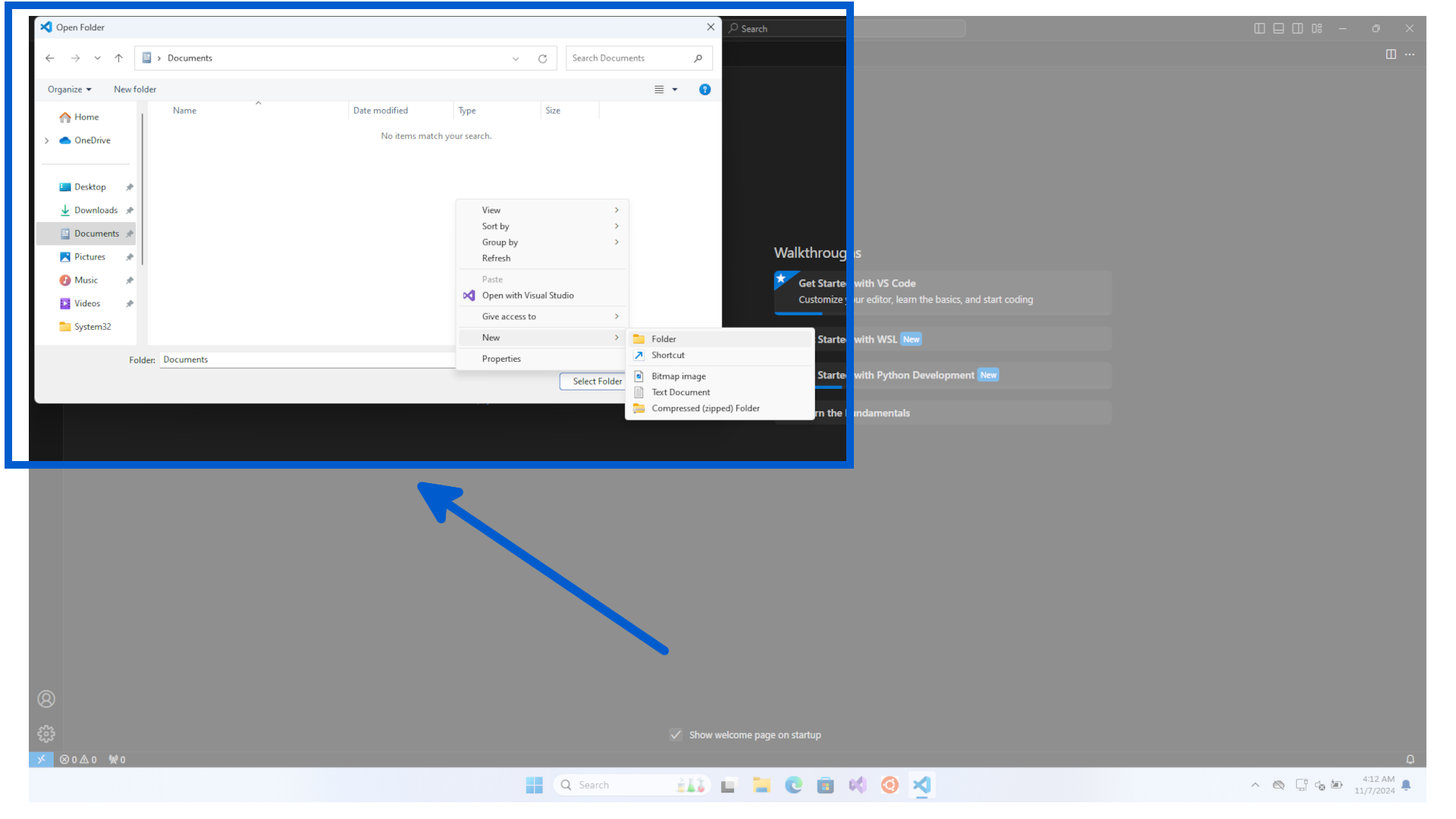Viewport: 1456px width, 819px height.
Task: Click the New folder button
Action: coord(135,89)
